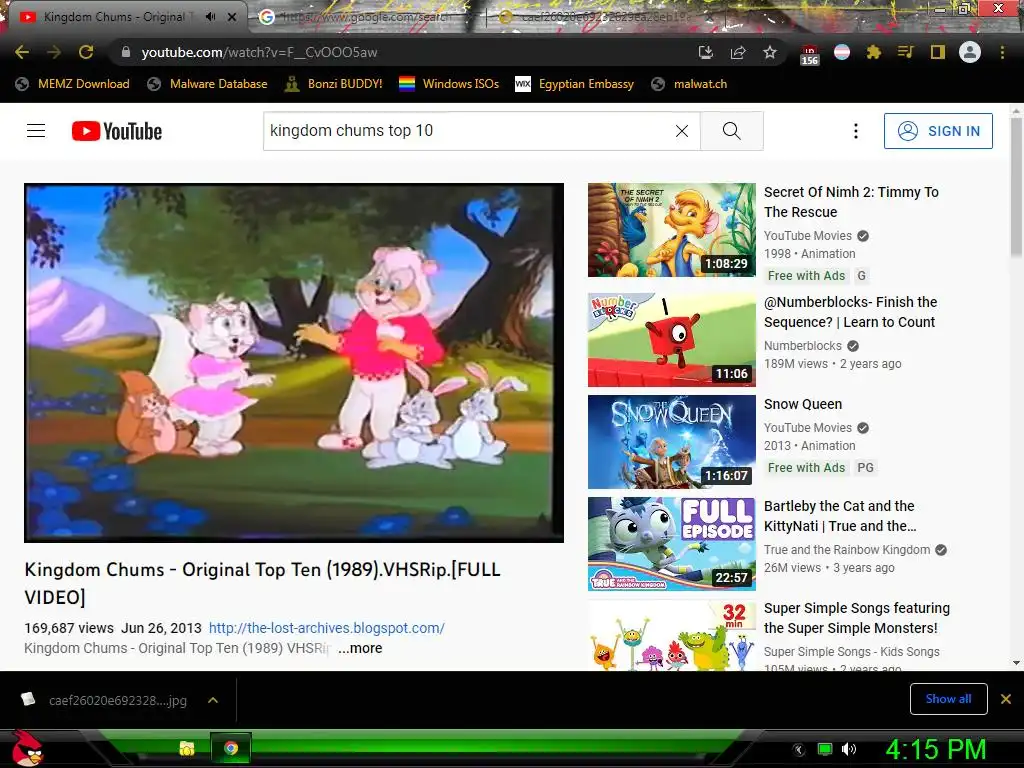The image size is (1024, 768).
Task: Go back with the browser back arrow
Action: [22, 52]
